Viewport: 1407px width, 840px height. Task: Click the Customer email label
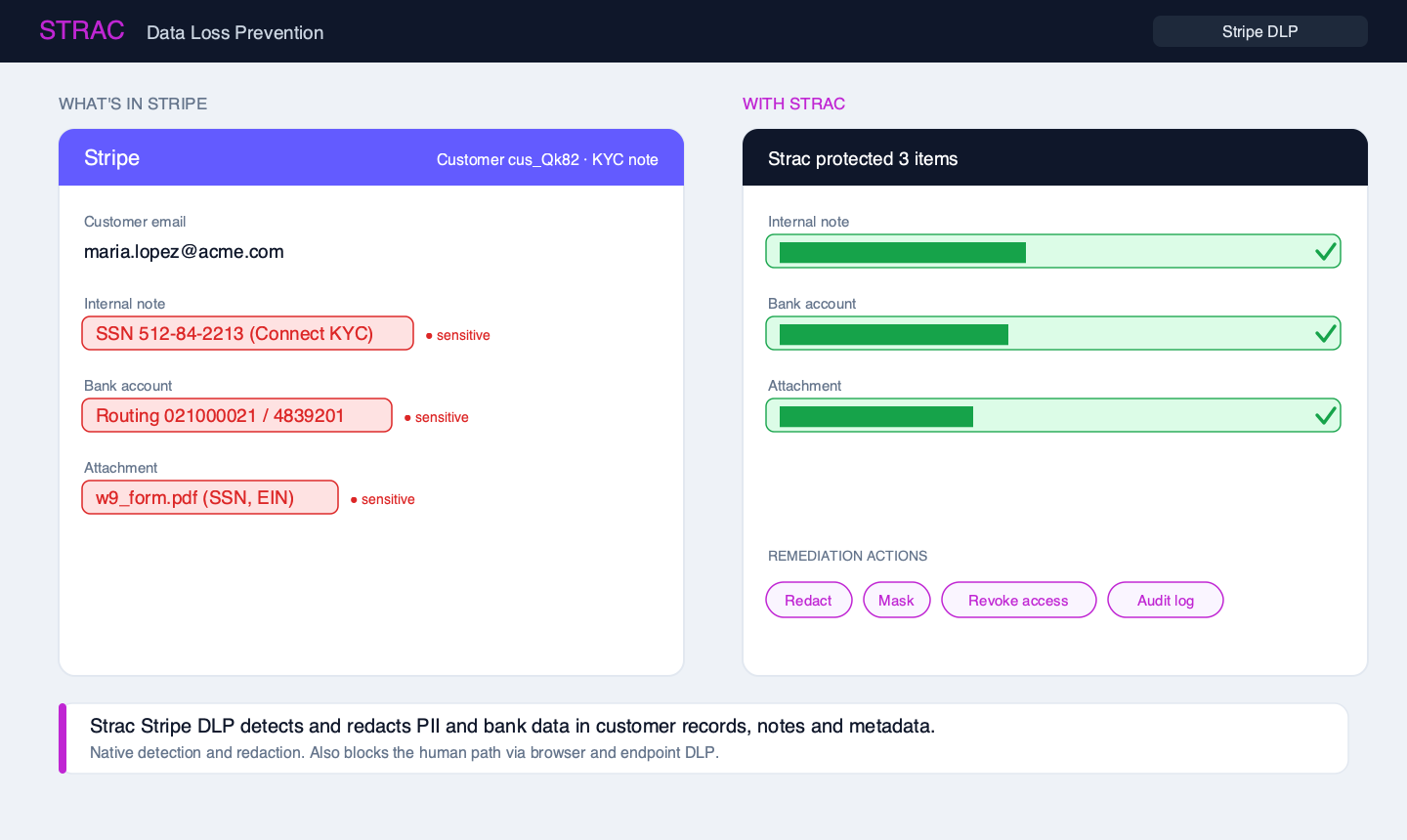(135, 222)
